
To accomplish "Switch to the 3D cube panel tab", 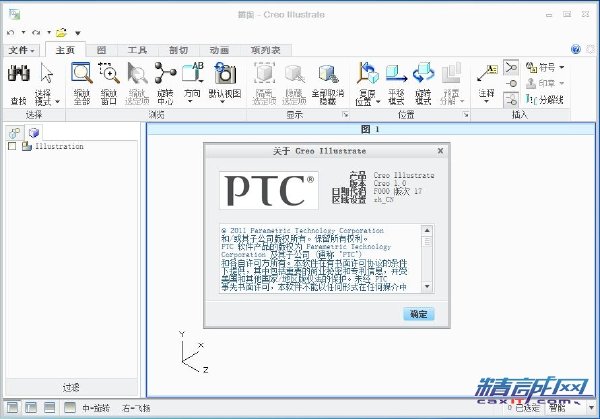I will [34, 132].
